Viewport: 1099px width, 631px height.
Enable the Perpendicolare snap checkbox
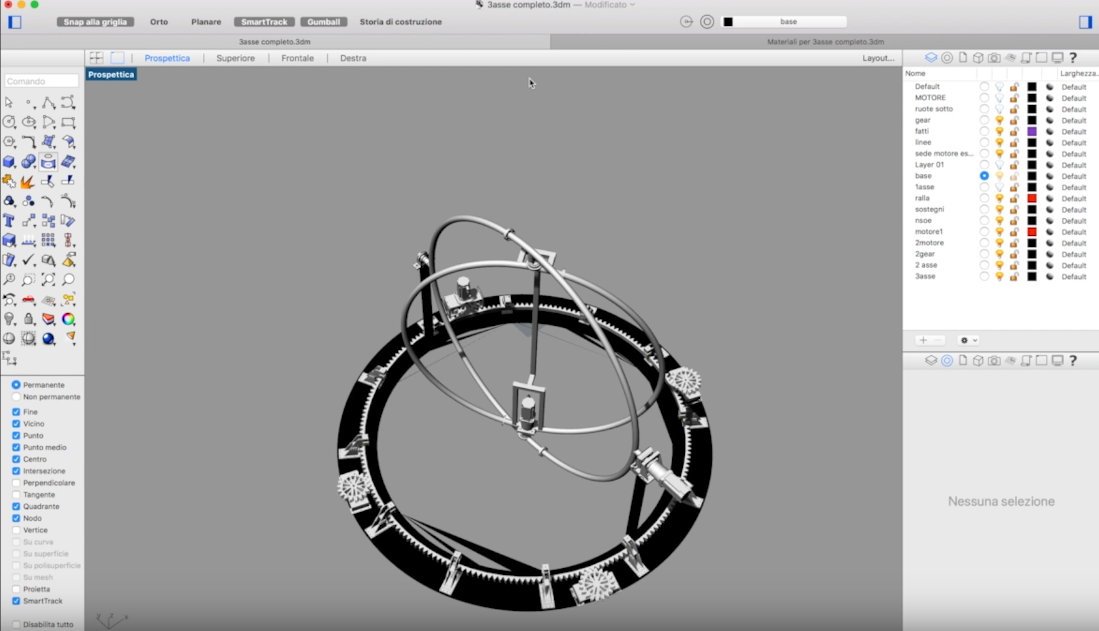[x=16, y=483]
